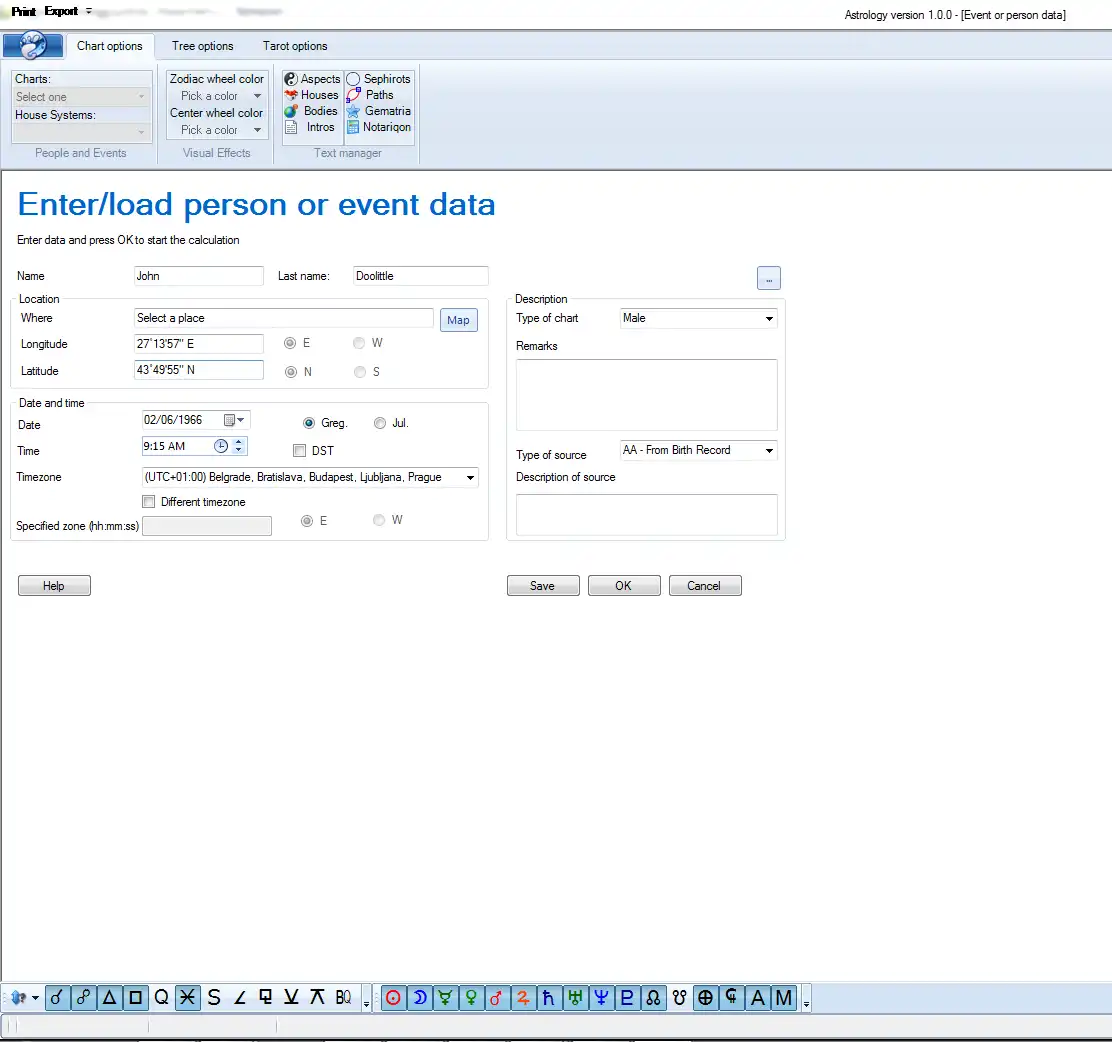
Task: Switch to the Tree options tab
Action: click(x=202, y=46)
